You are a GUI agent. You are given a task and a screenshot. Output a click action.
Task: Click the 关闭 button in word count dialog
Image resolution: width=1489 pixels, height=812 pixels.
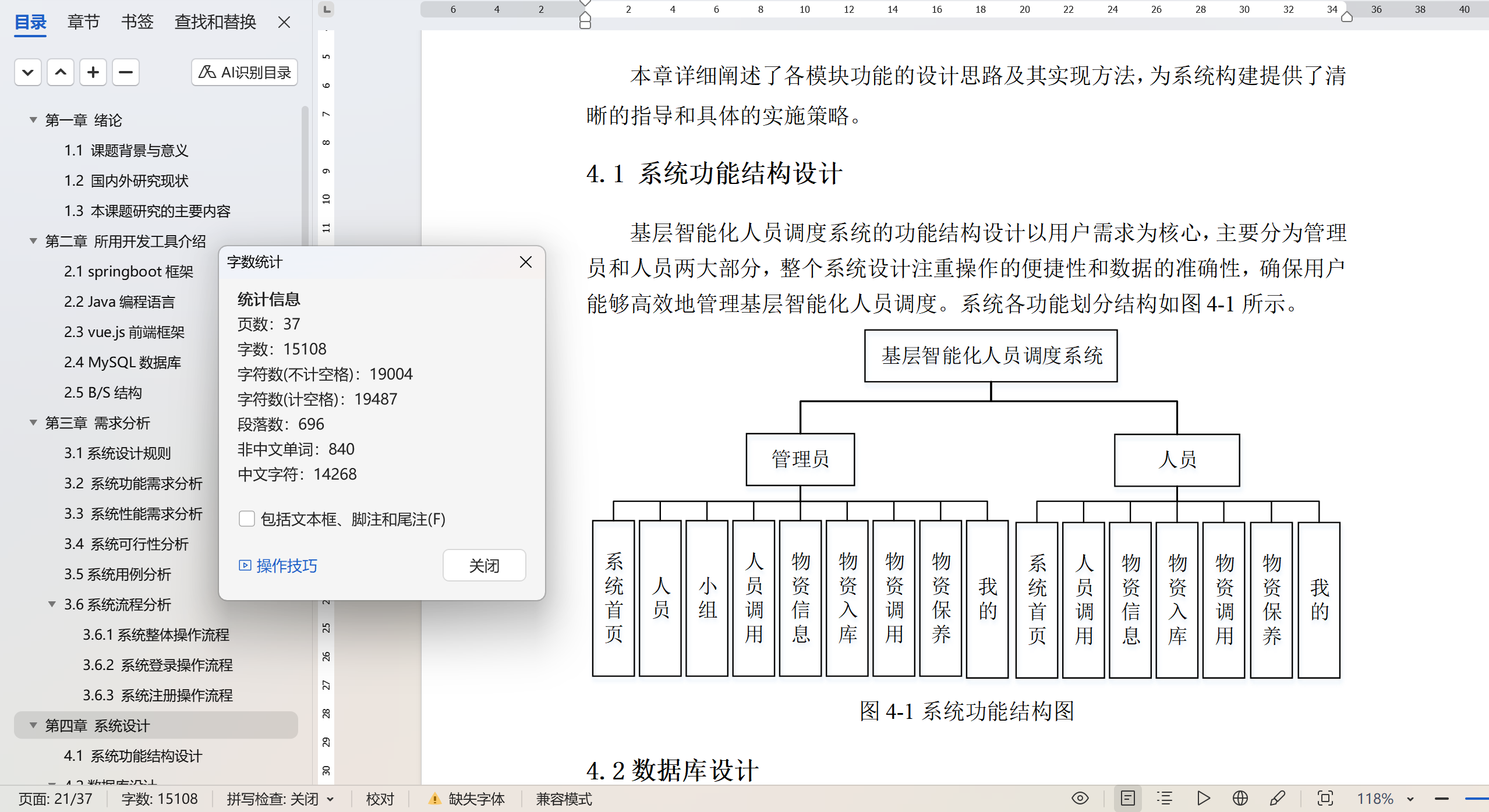(484, 565)
